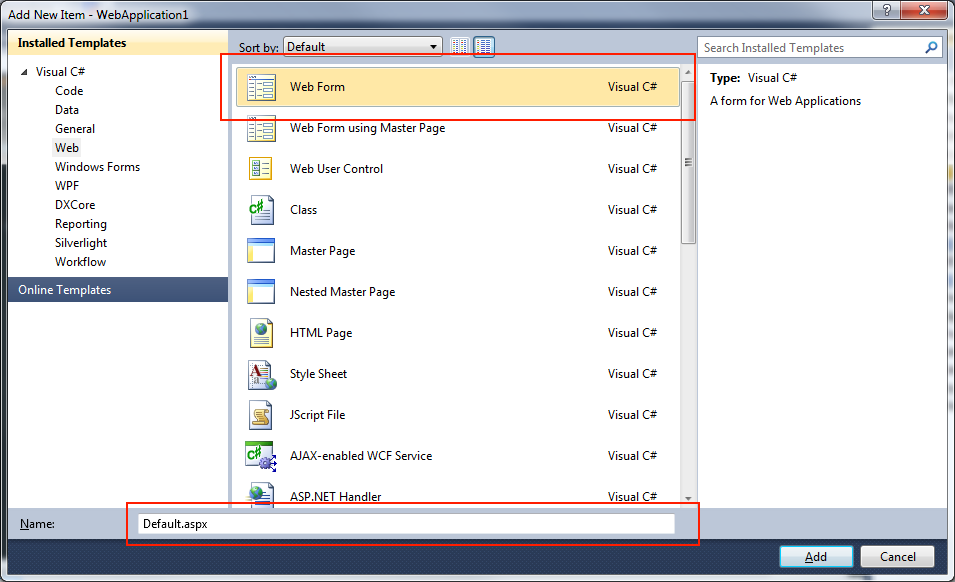Select the General category
Screen dimensions: 955x582
click(x=75, y=128)
